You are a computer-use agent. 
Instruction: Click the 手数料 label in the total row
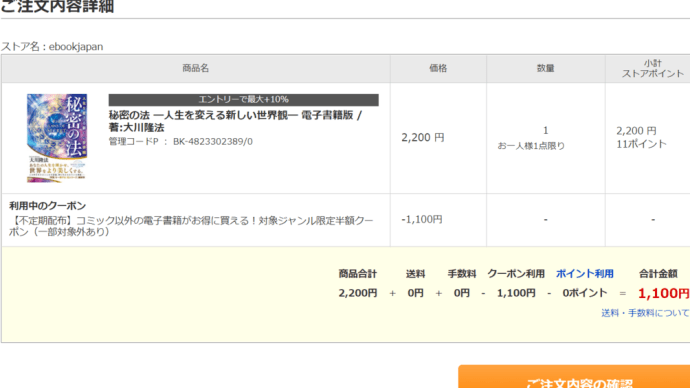coord(462,274)
